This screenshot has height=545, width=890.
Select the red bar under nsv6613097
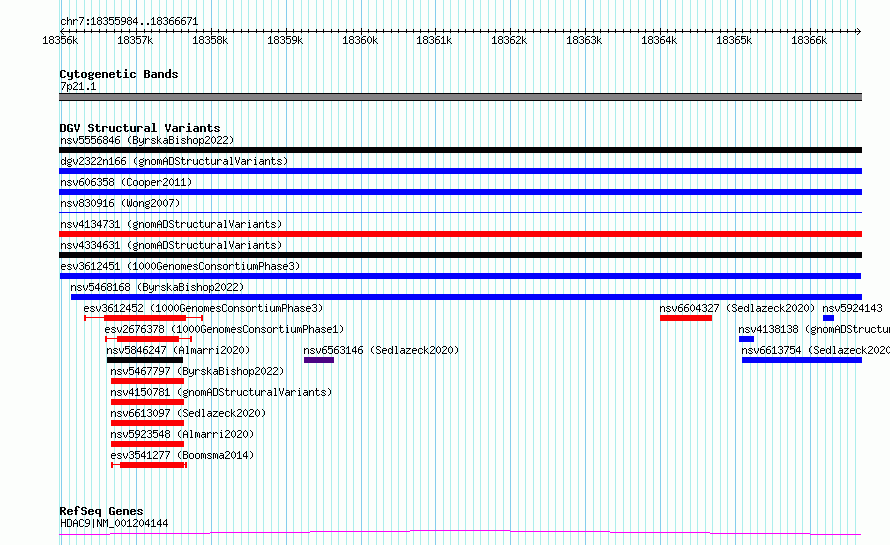click(x=148, y=423)
